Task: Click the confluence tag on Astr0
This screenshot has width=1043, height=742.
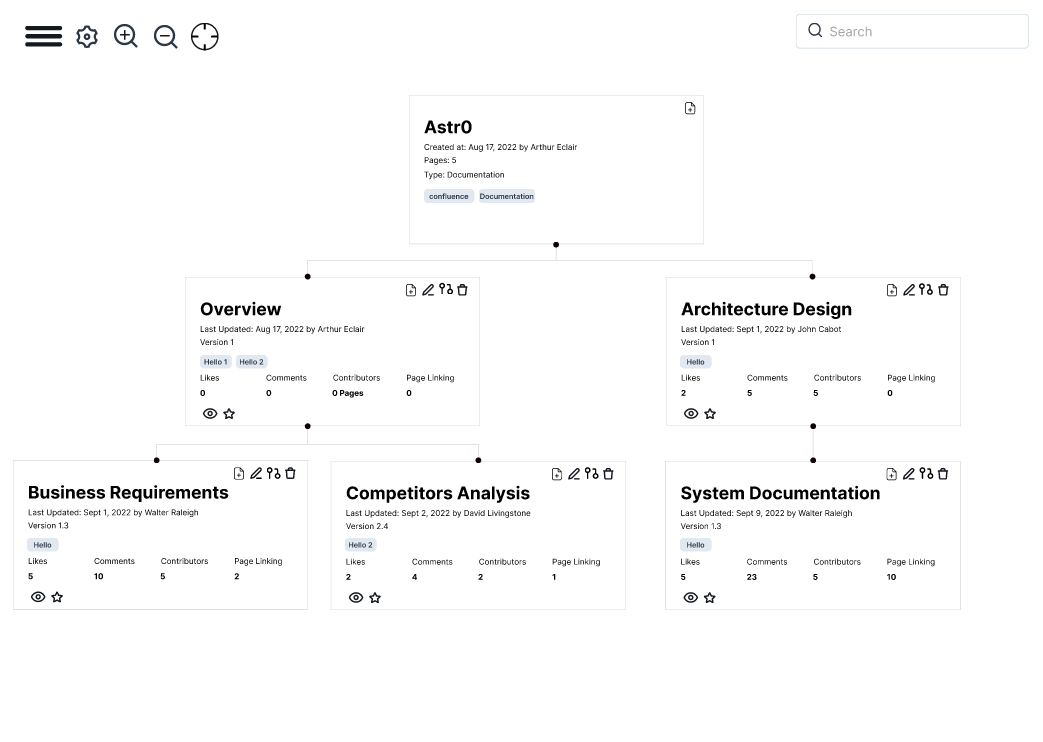Action: 449,196
